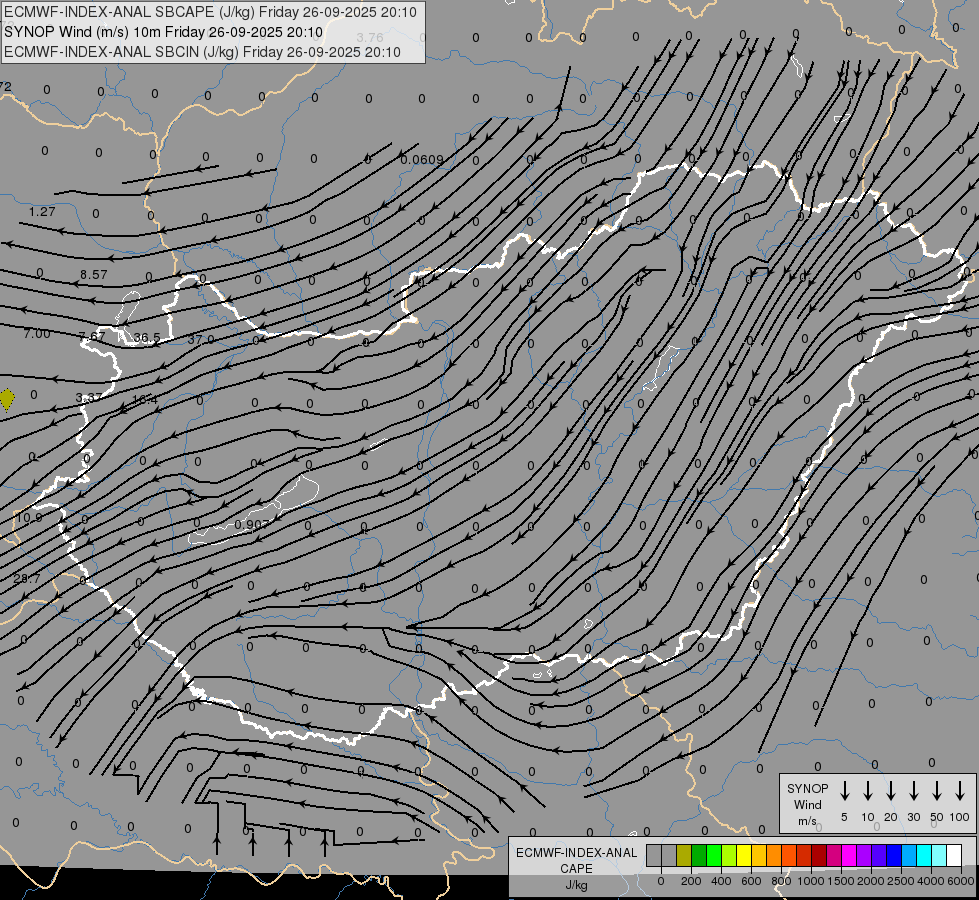This screenshot has width=979, height=900.
Task: Click the faded value 3.76 near the top
Action: click(x=370, y=38)
